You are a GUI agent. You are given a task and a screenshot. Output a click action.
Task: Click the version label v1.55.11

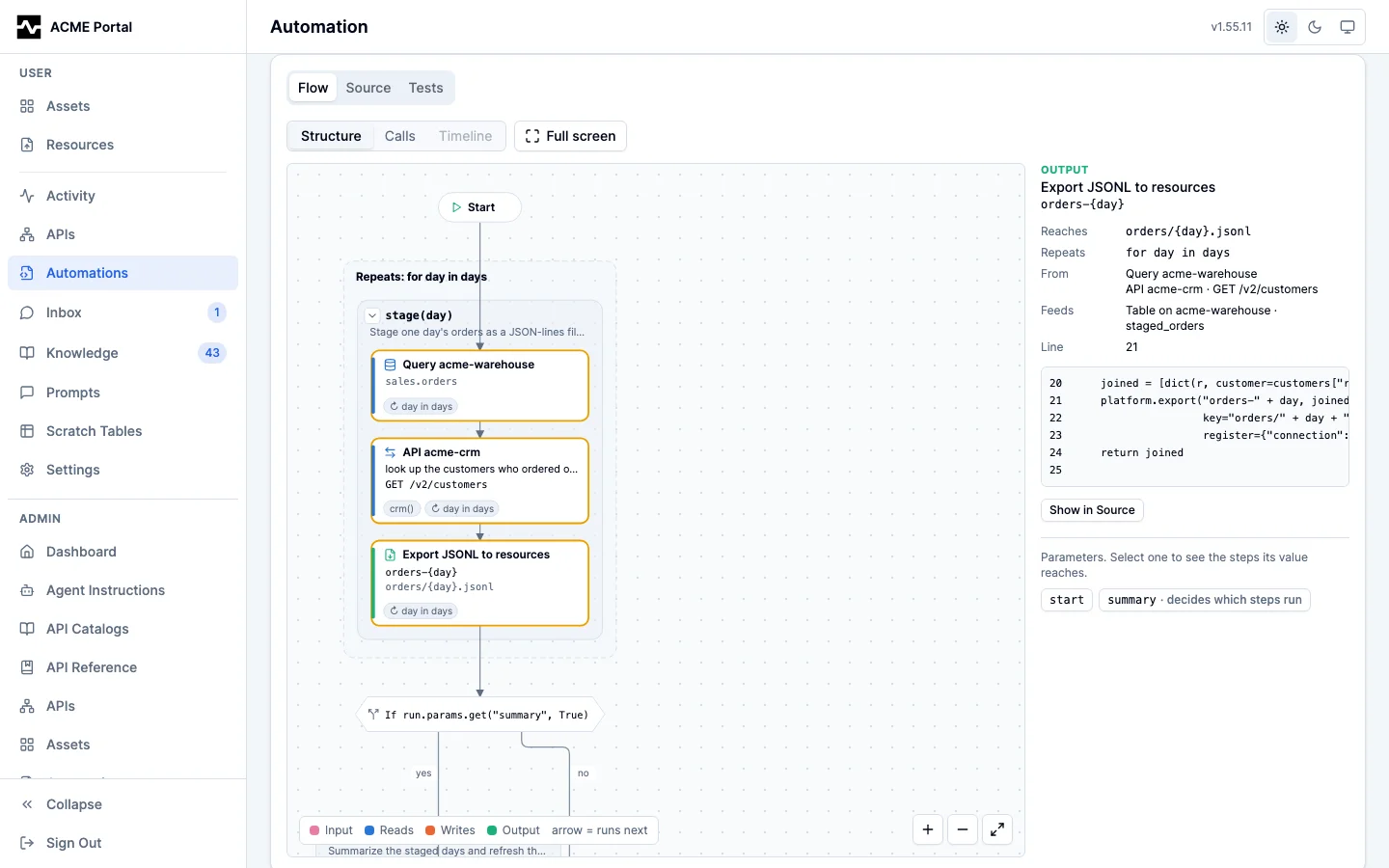pyautogui.click(x=1232, y=27)
